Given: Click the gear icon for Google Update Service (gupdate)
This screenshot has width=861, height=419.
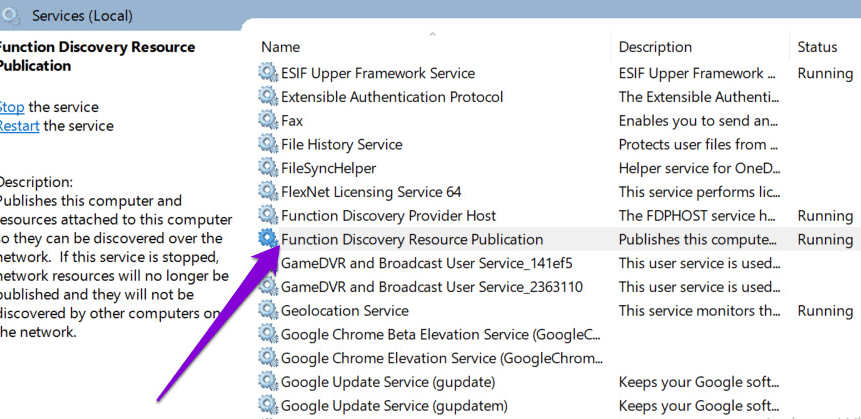Looking at the screenshot, I should [268, 381].
